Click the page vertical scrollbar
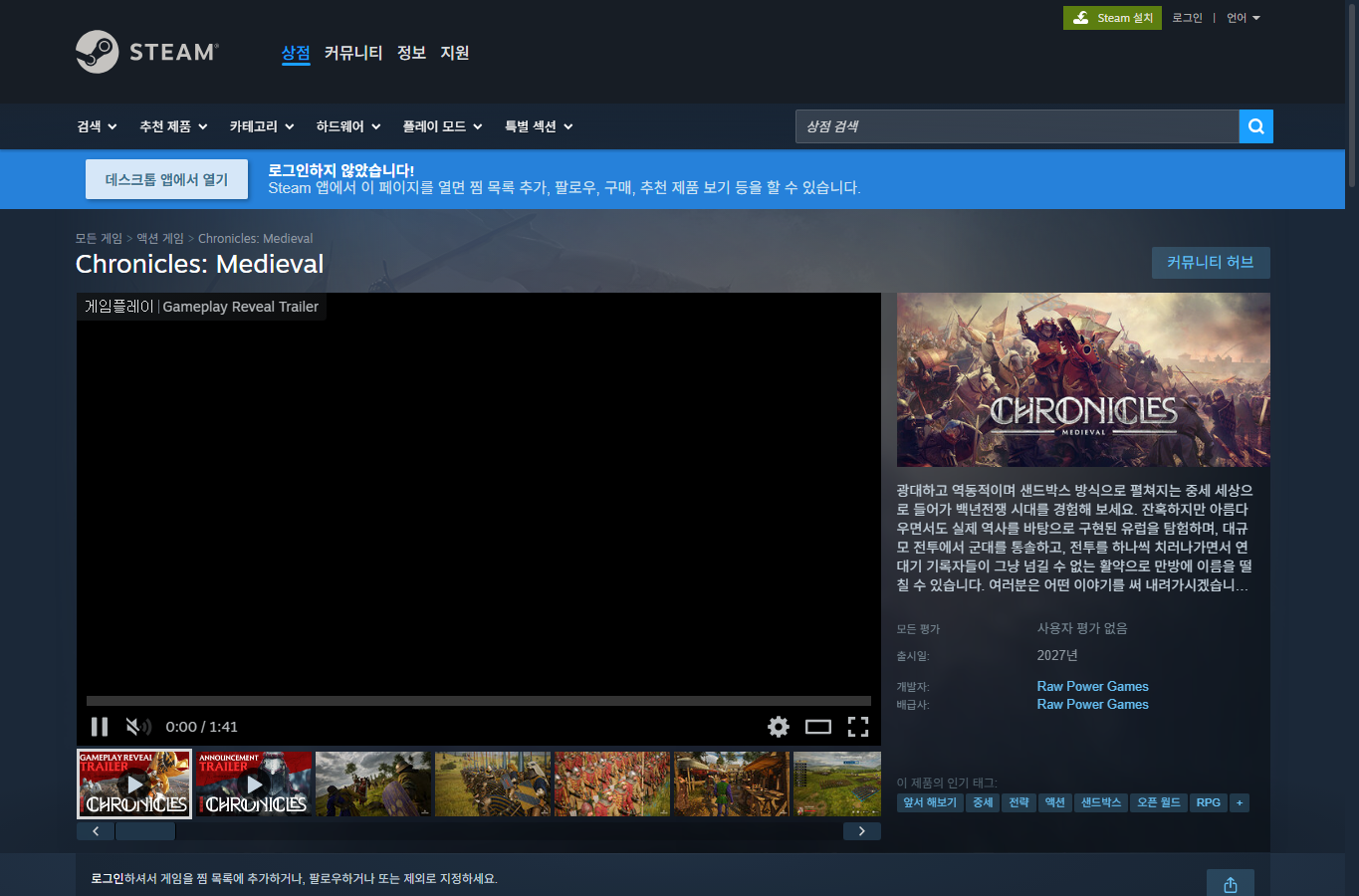The image size is (1359, 896). coord(1352,95)
